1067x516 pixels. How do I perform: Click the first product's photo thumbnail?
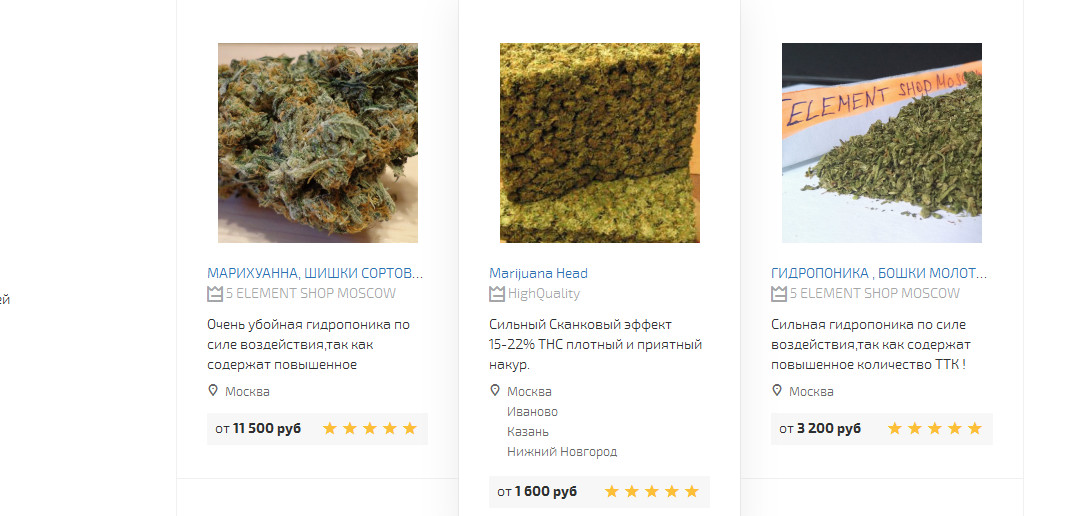click(x=318, y=143)
